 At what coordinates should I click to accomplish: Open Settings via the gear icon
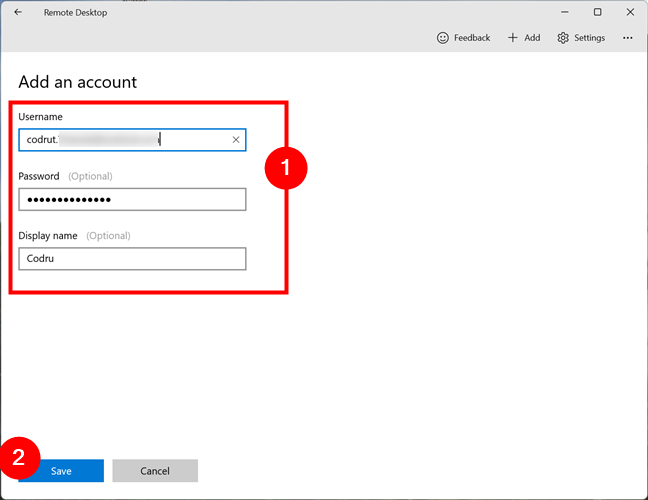[563, 38]
